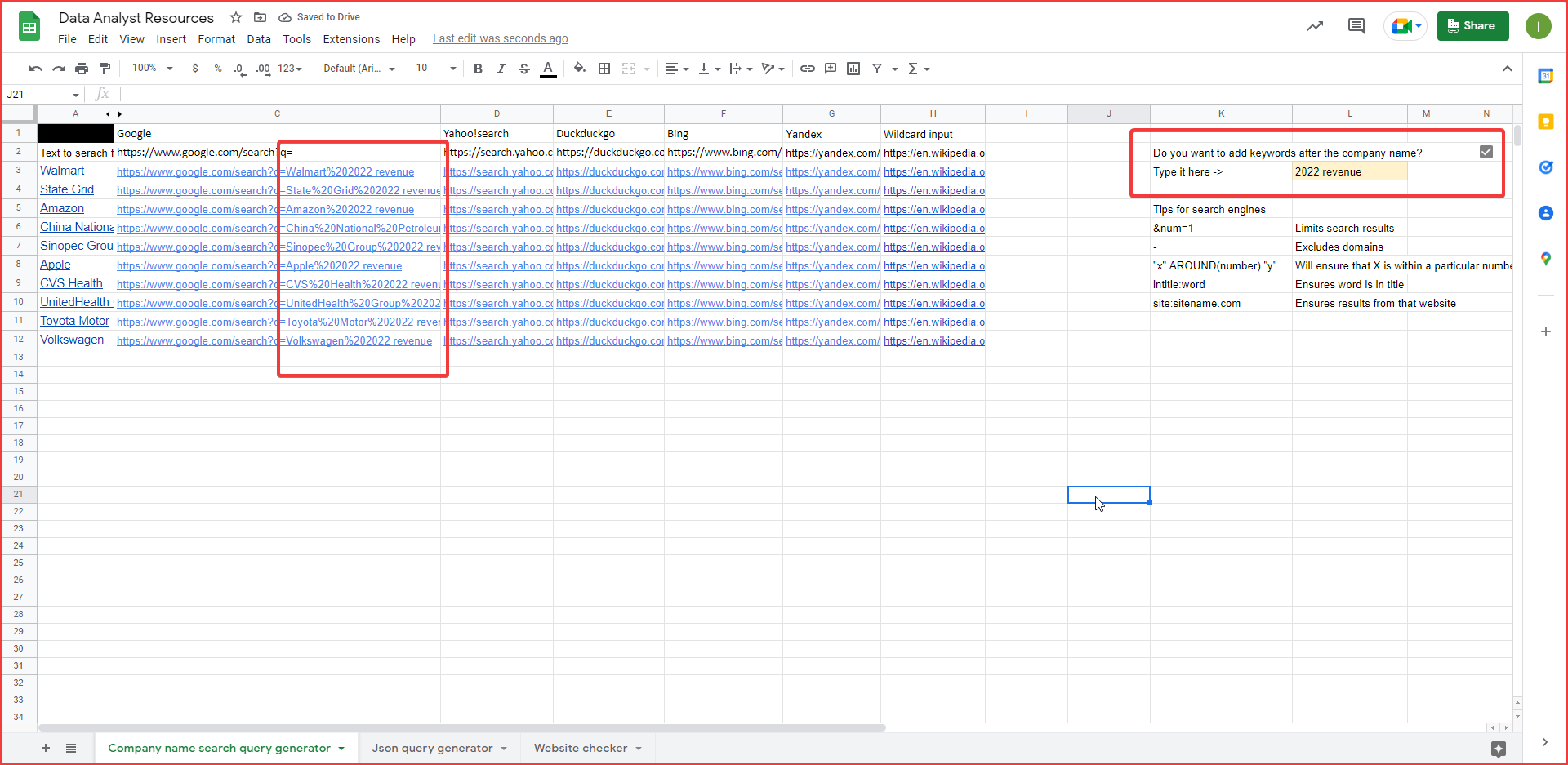
Task: Switch to the Json query generator tab
Action: click(x=433, y=748)
